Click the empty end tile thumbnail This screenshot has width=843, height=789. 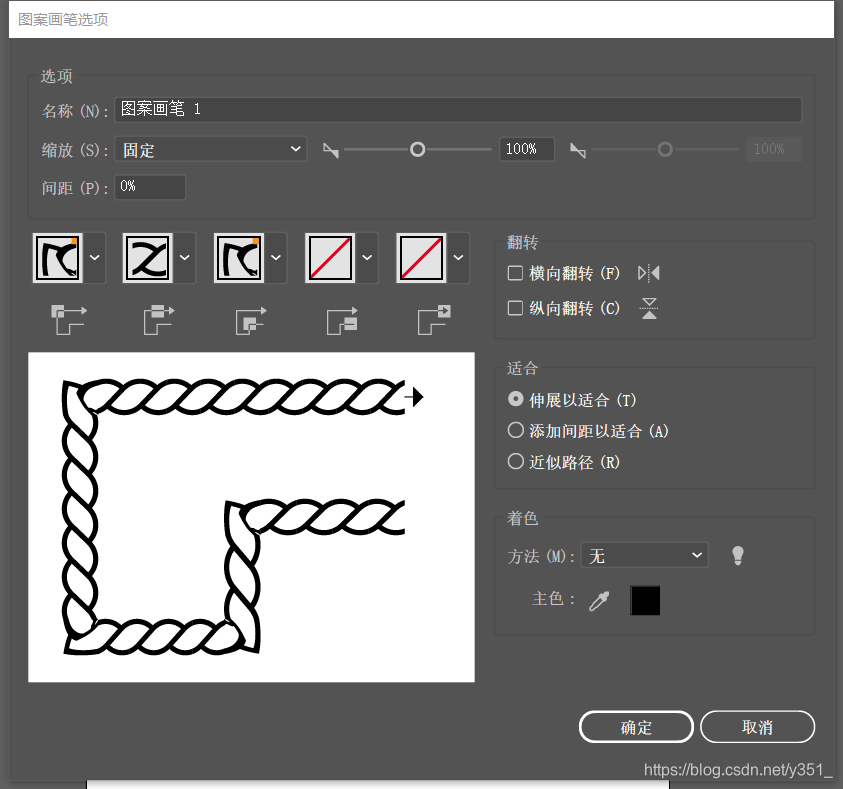pos(422,258)
